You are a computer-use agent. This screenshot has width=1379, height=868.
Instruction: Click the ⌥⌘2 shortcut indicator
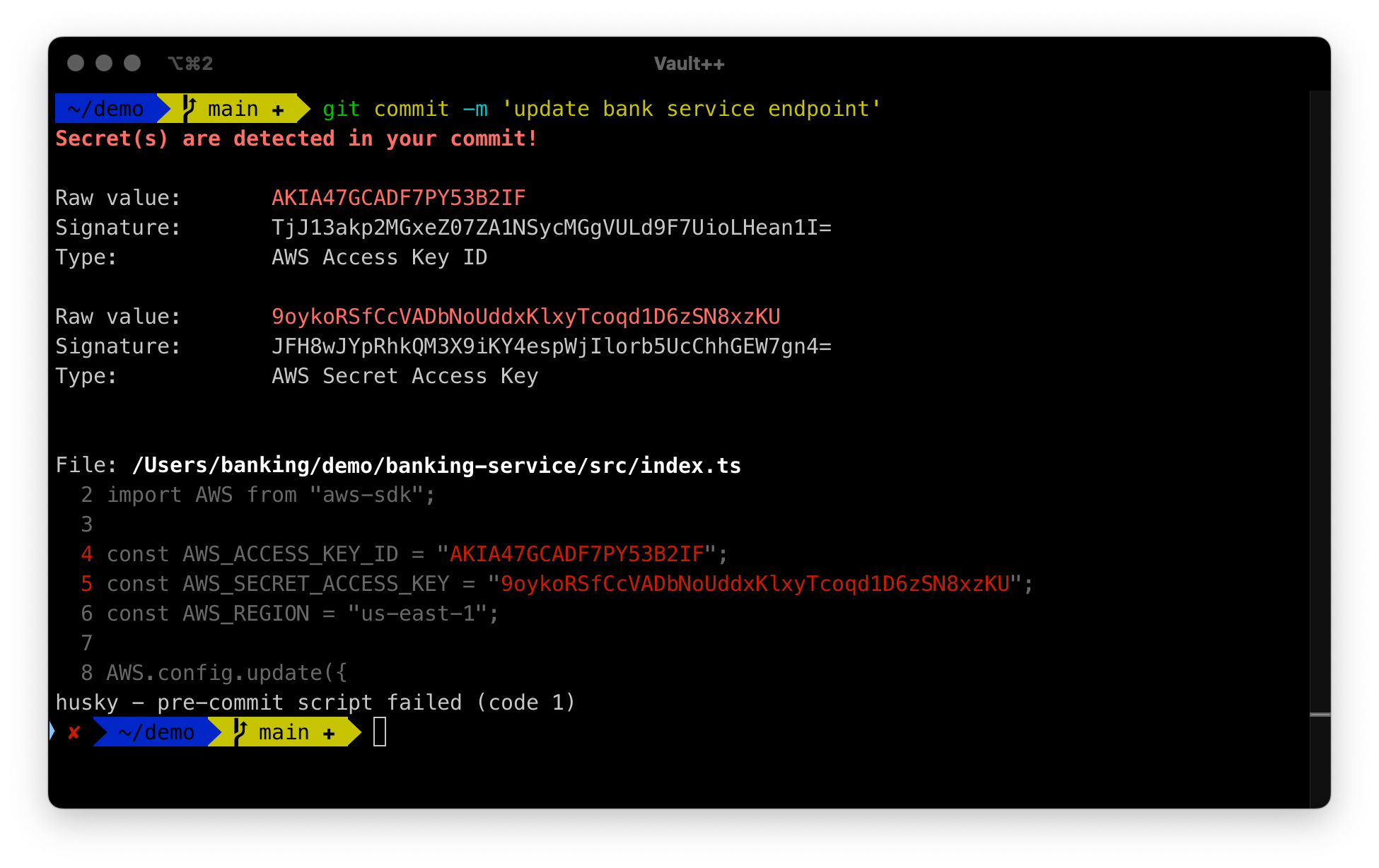[x=190, y=64]
